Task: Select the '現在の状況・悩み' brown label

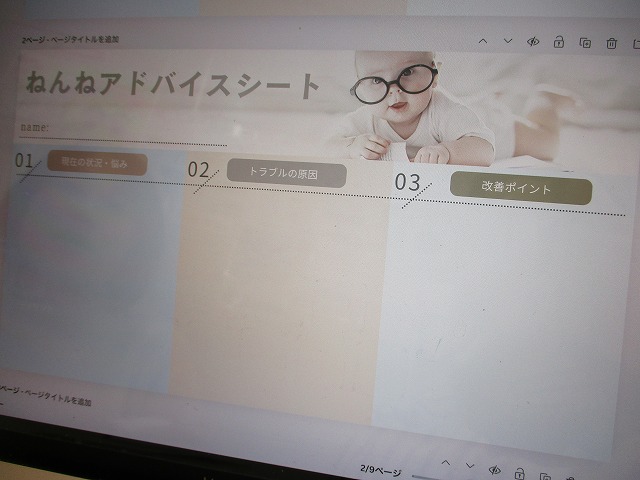Action: click(x=97, y=163)
